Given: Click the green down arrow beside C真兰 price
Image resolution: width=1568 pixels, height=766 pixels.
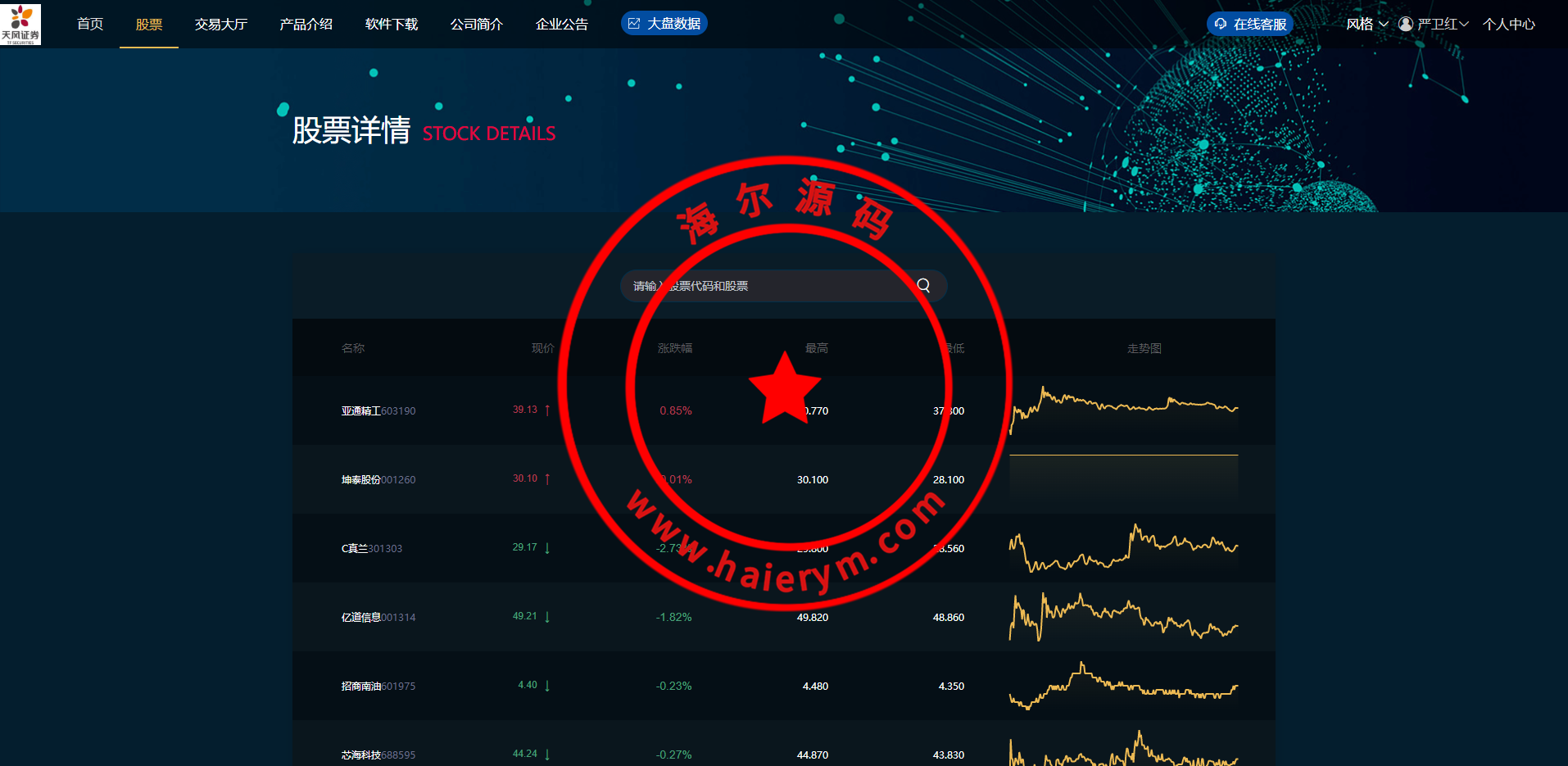Looking at the screenshot, I should pyautogui.click(x=547, y=548).
